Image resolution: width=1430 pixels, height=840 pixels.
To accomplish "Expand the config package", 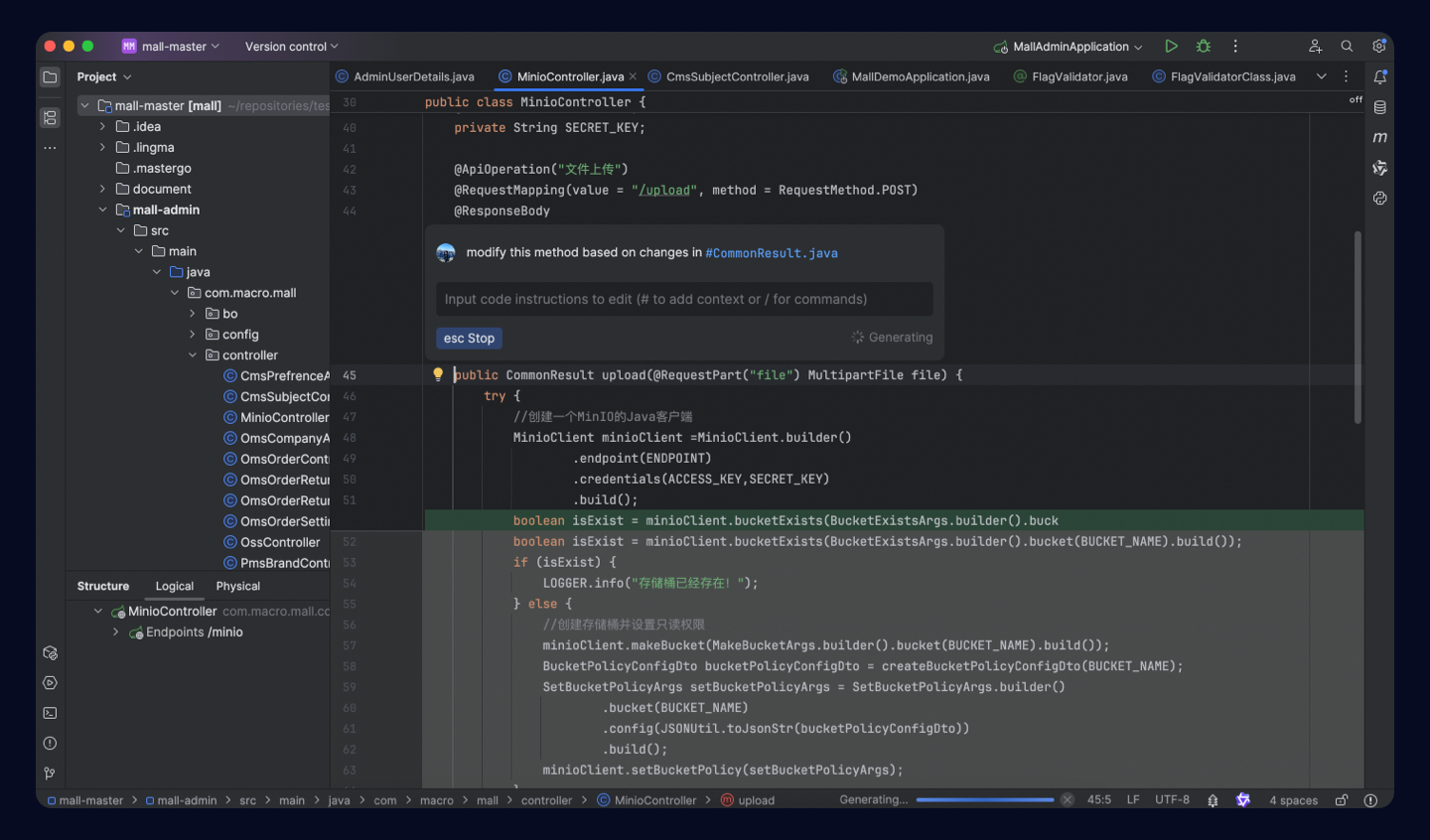I will pos(193,335).
